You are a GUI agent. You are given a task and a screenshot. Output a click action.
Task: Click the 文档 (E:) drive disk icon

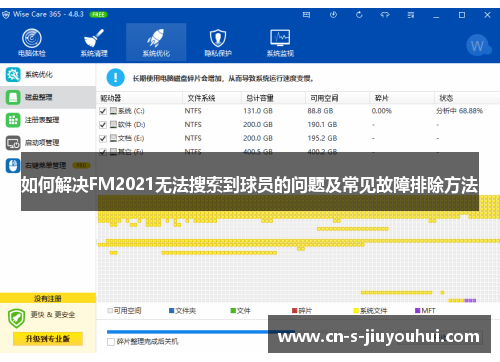(113, 138)
